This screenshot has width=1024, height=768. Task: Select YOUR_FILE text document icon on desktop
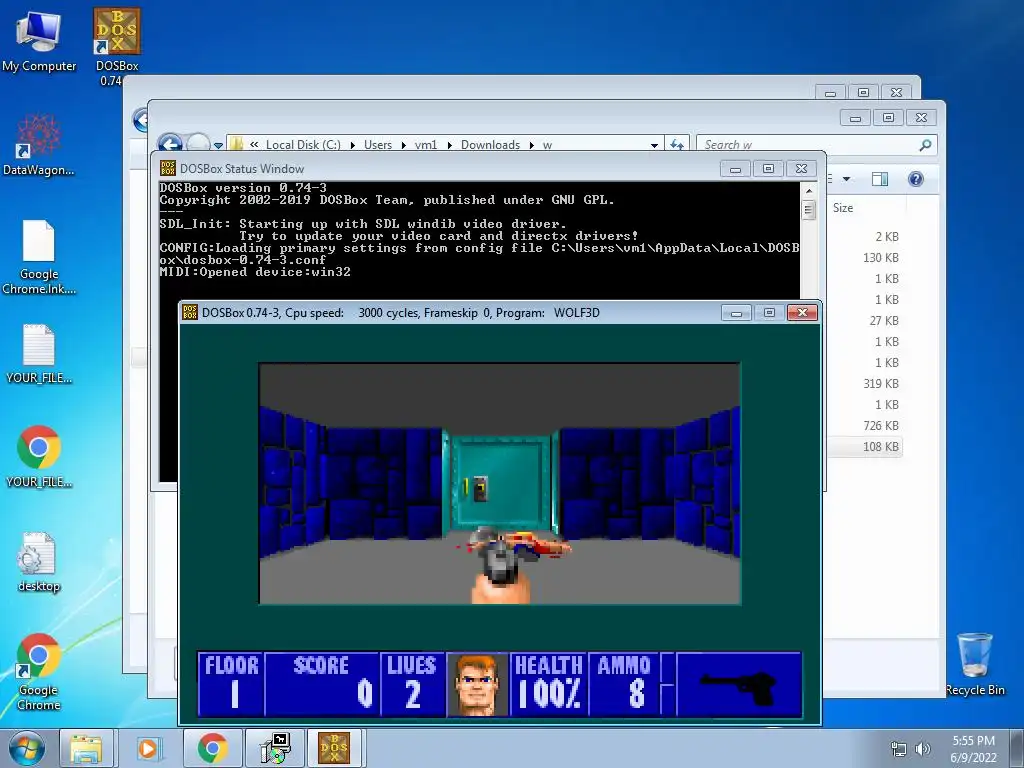39,353
